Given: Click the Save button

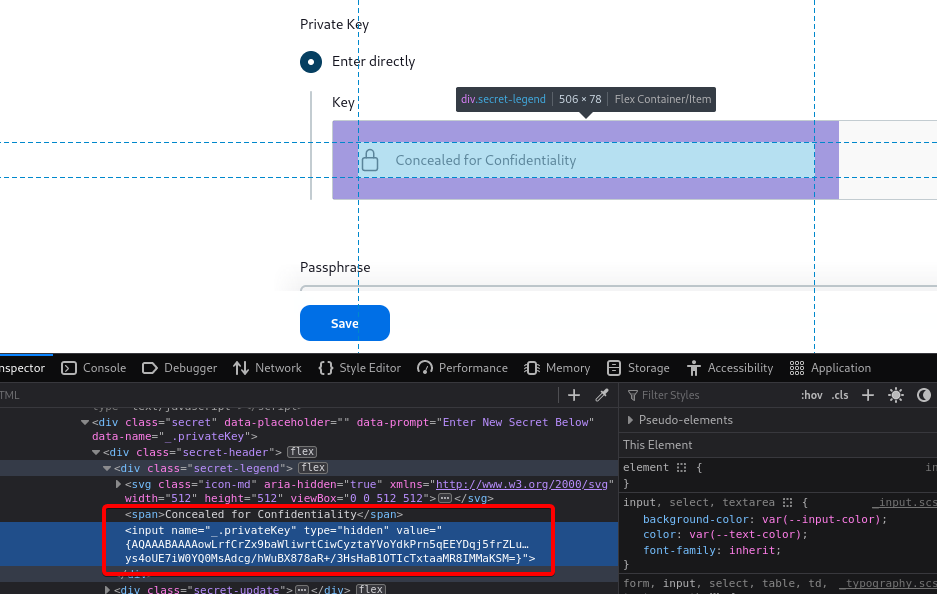Looking at the screenshot, I should point(344,323).
